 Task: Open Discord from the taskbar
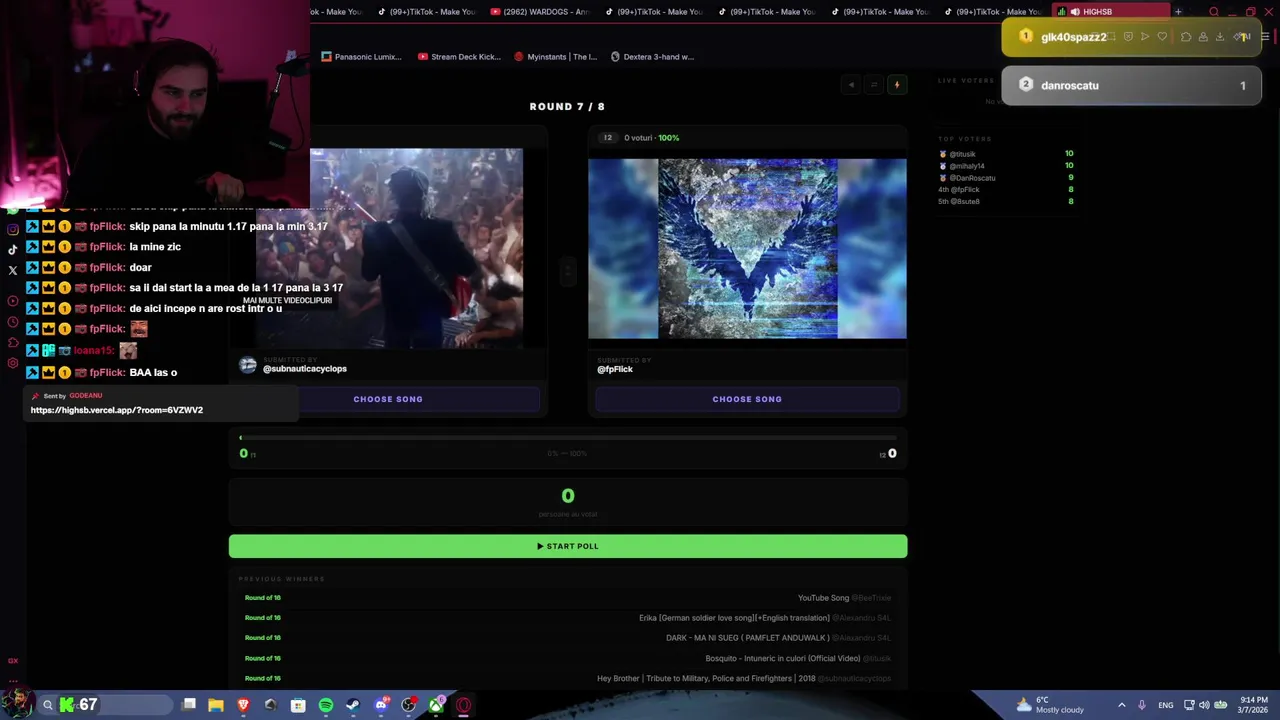click(x=381, y=705)
